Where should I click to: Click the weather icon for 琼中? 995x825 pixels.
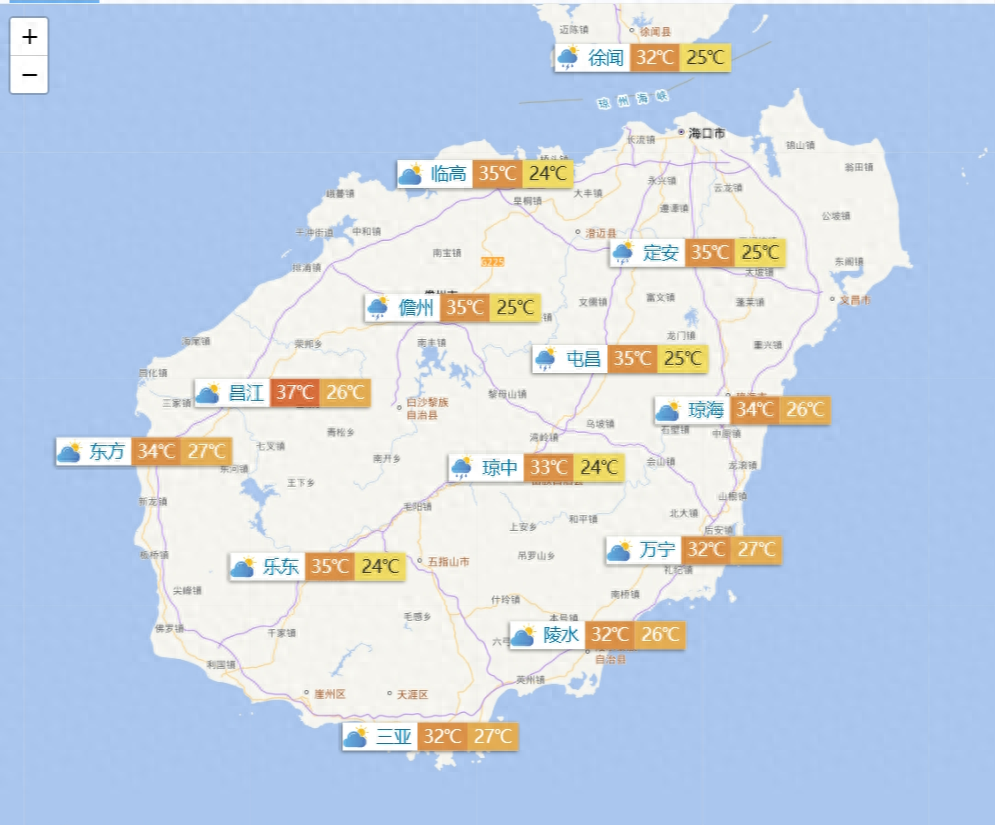pyautogui.click(x=461, y=468)
